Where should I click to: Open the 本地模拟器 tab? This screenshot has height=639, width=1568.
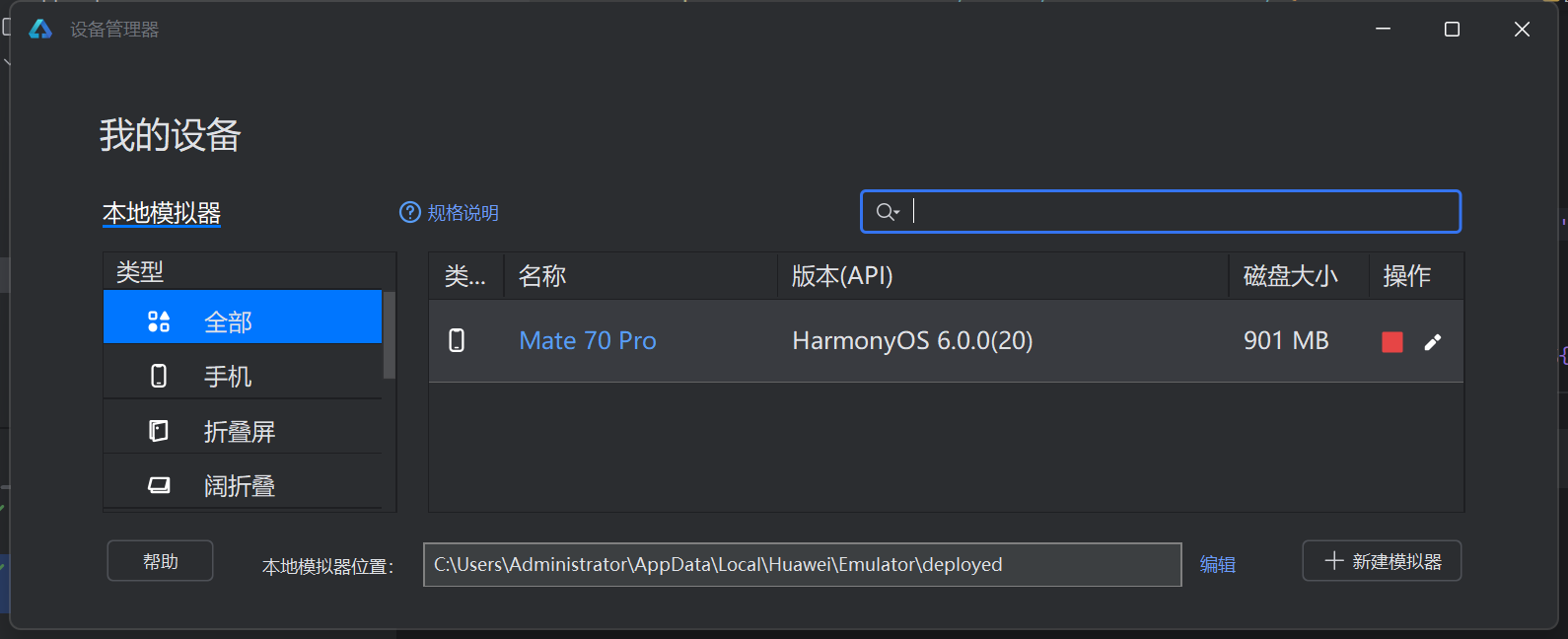(x=162, y=213)
